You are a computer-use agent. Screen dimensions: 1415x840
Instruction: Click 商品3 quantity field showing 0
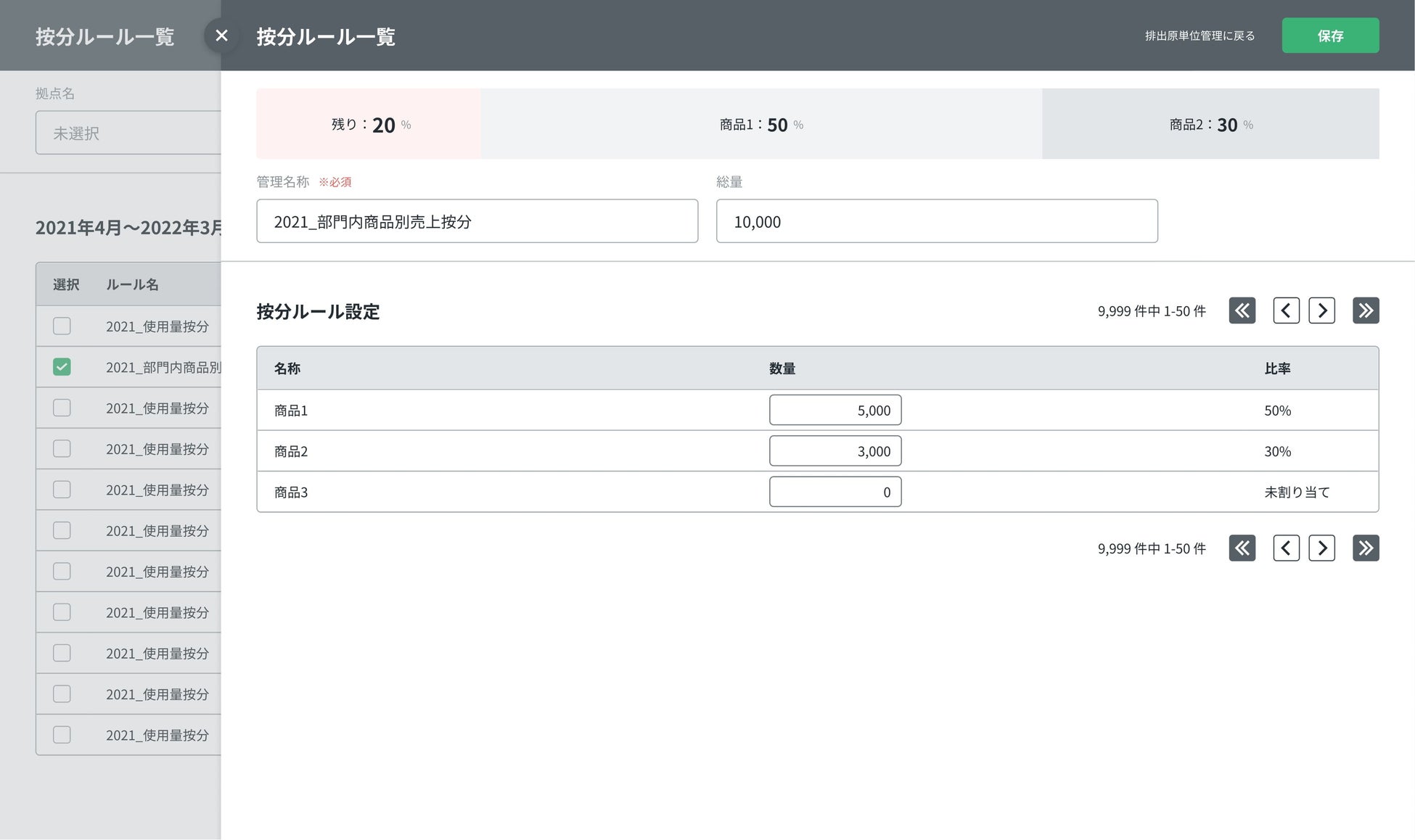[834, 492]
